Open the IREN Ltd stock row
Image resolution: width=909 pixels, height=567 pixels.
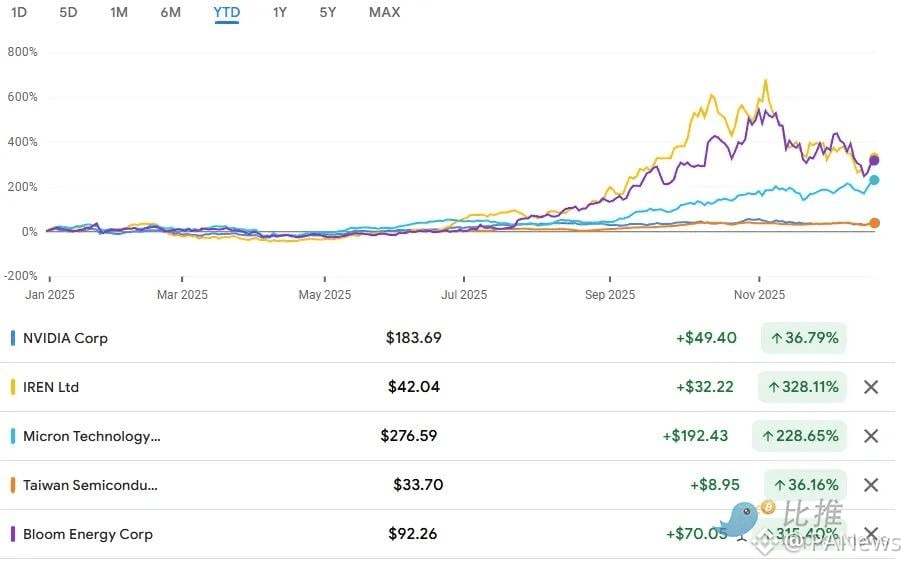(448, 387)
